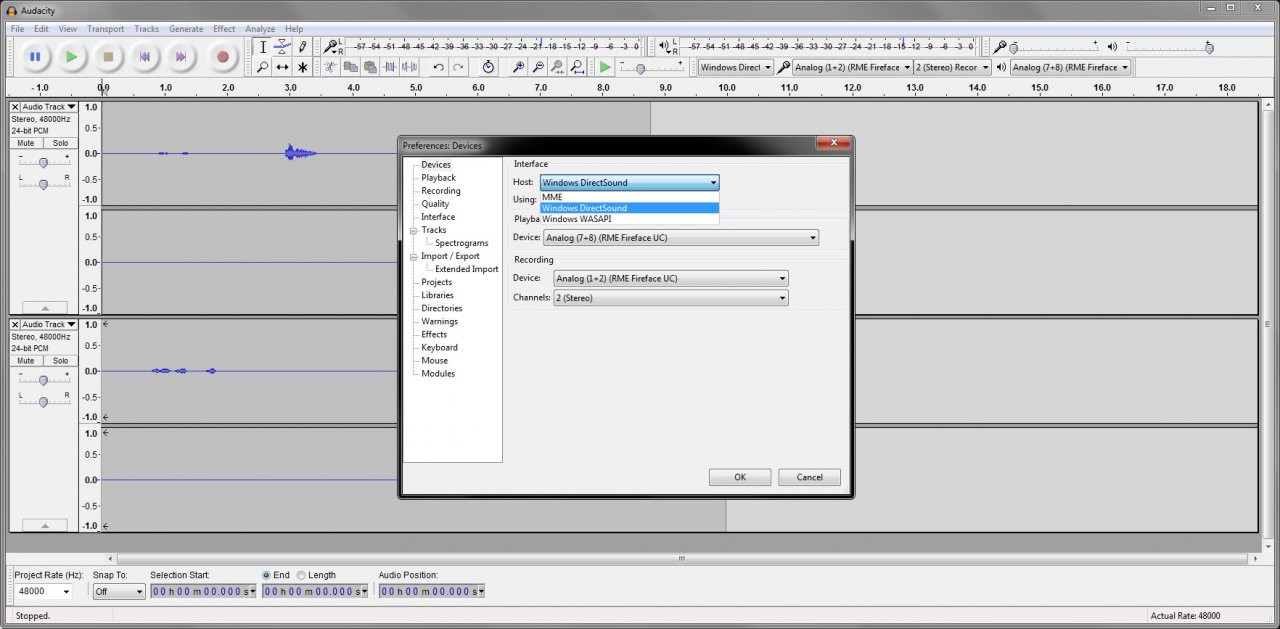The width and height of the screenshot is (1280, 629).
Task: Click the Undo arrow icon
Action: click(438, 67)
